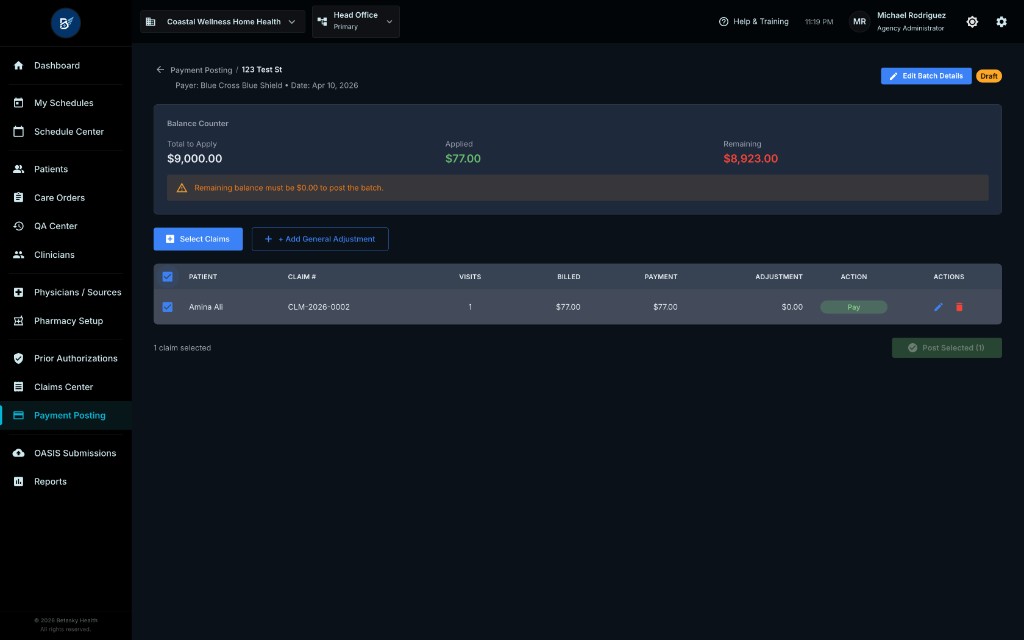Viewport: 1024px width, 640px height.
Task: Click agency building icon in header
Action: tap(150, 22)
